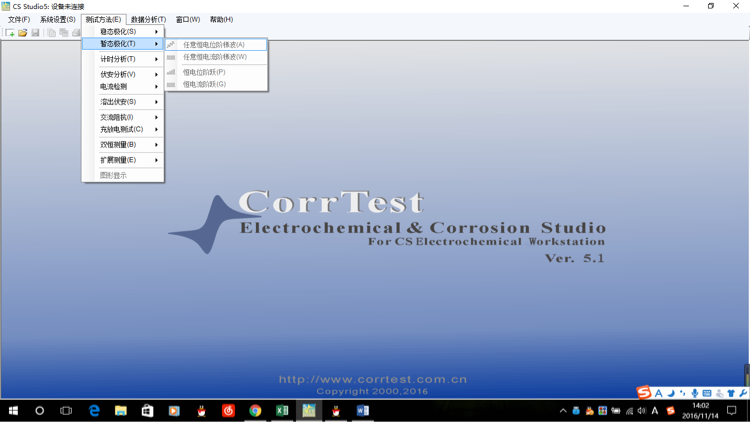Switch to Excel on the taskbar

click(x=282, y=411)
